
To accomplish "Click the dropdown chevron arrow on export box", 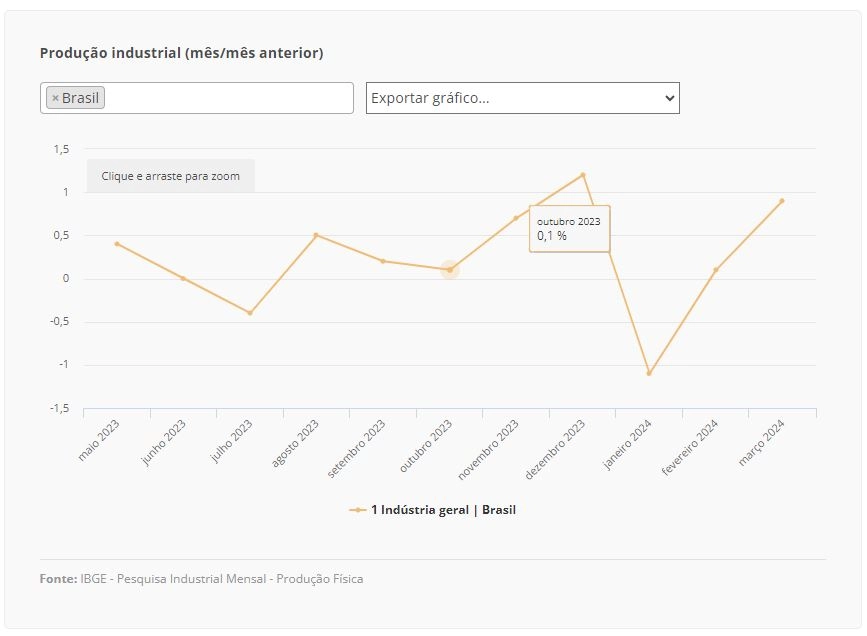I will [x=670, y=98].
